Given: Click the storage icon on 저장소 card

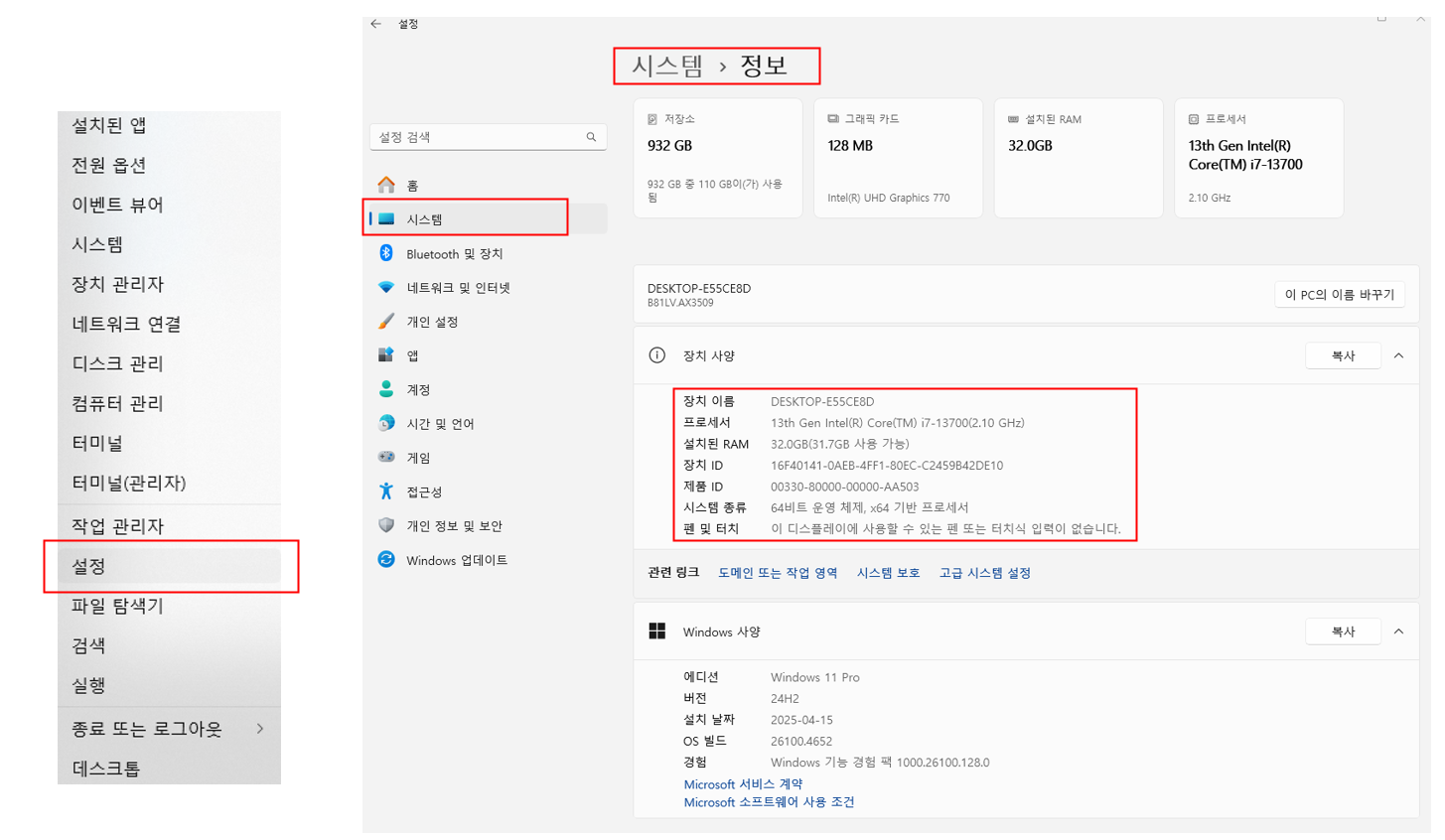Looking at the screenshot, I should [652, 119].
